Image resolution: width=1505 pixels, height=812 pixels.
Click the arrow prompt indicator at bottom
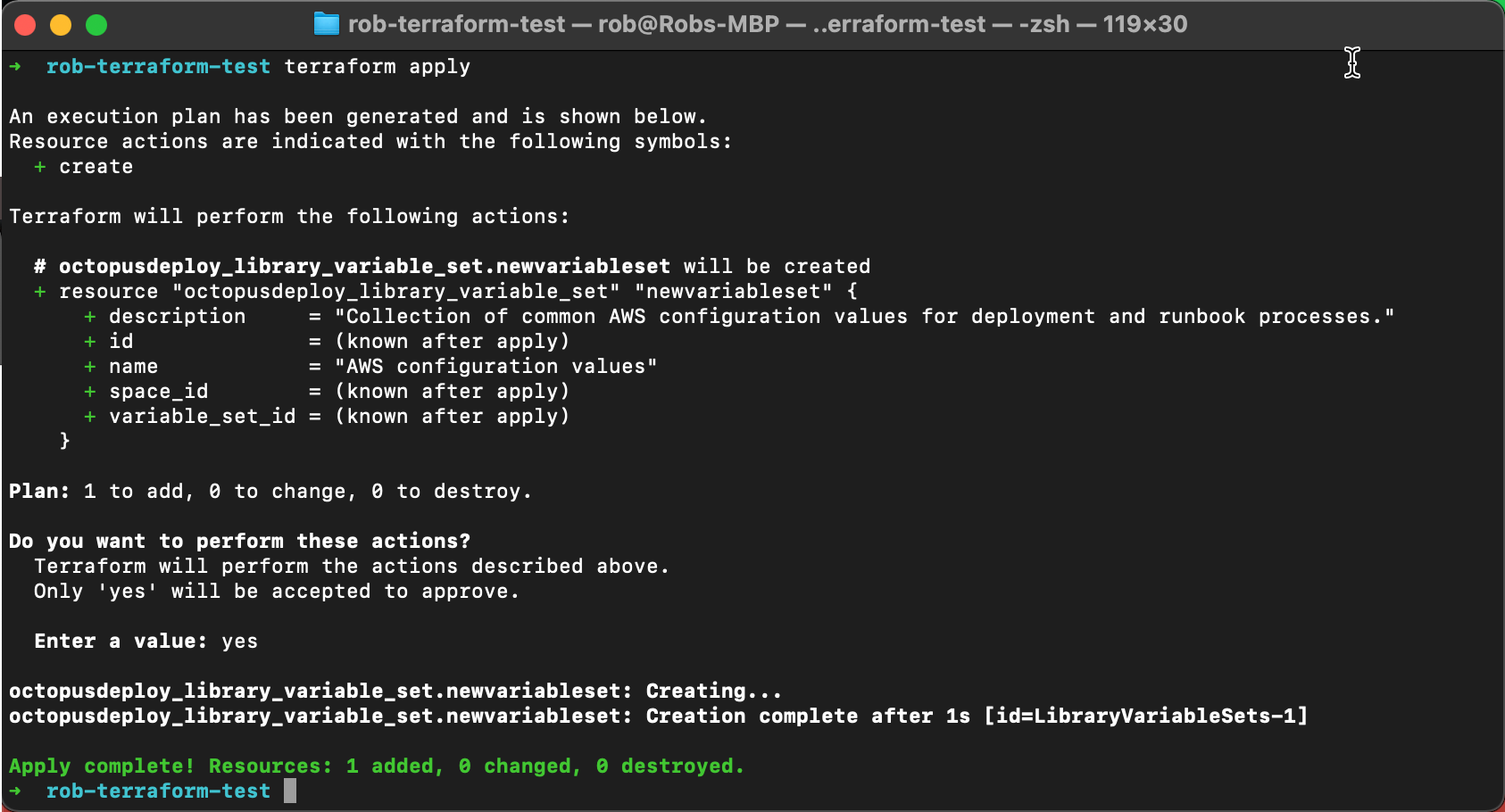(x=16, y=791)
